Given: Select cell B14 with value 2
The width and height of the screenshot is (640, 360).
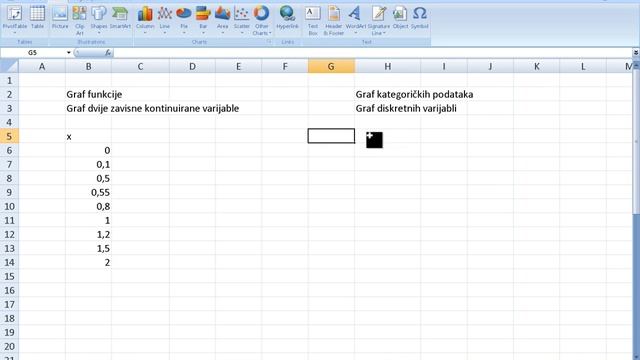Looking at the screenshot, I should click(x=88, y=262).
